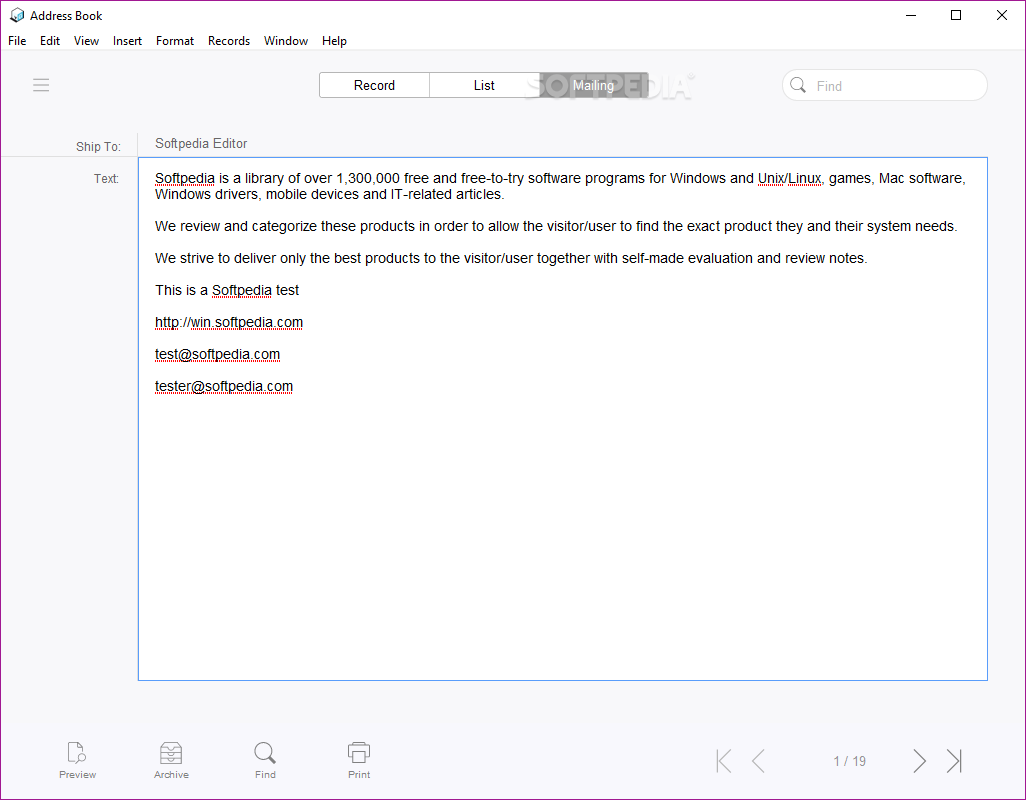Open the Format menu
1026x800 pixels.
(175, 41)
